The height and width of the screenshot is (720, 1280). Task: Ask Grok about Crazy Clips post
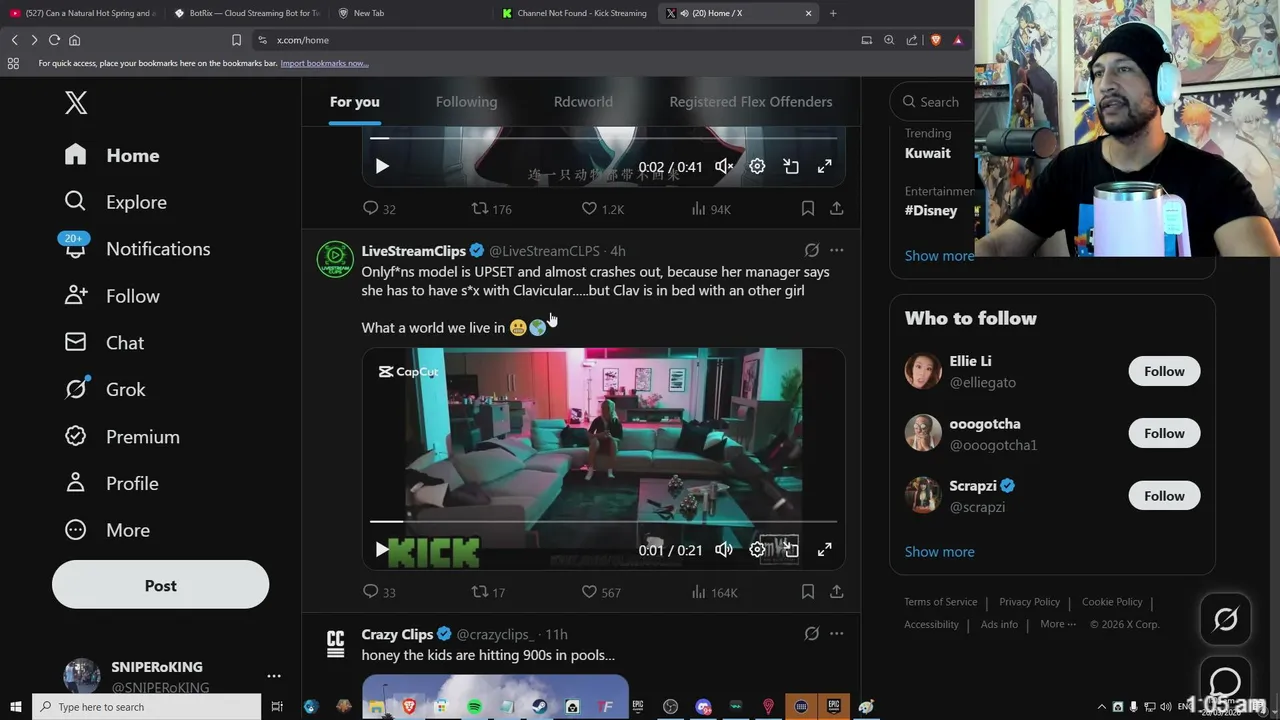click(812, 633)
